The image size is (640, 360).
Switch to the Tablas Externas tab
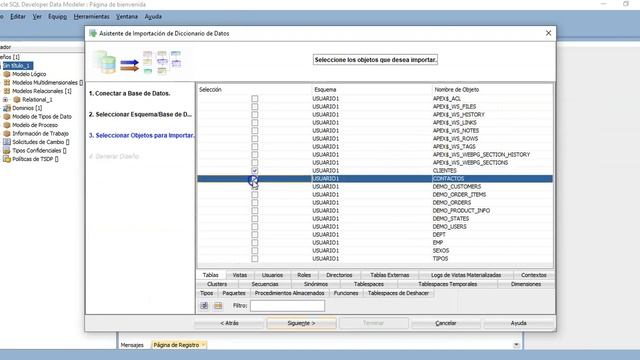(x=389, y=275)
